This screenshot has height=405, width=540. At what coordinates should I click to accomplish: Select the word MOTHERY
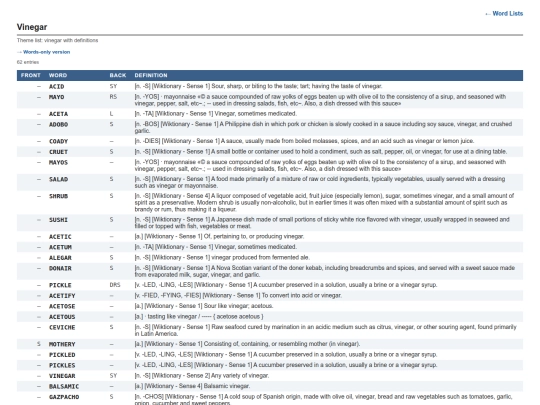[x=62, y=344]
